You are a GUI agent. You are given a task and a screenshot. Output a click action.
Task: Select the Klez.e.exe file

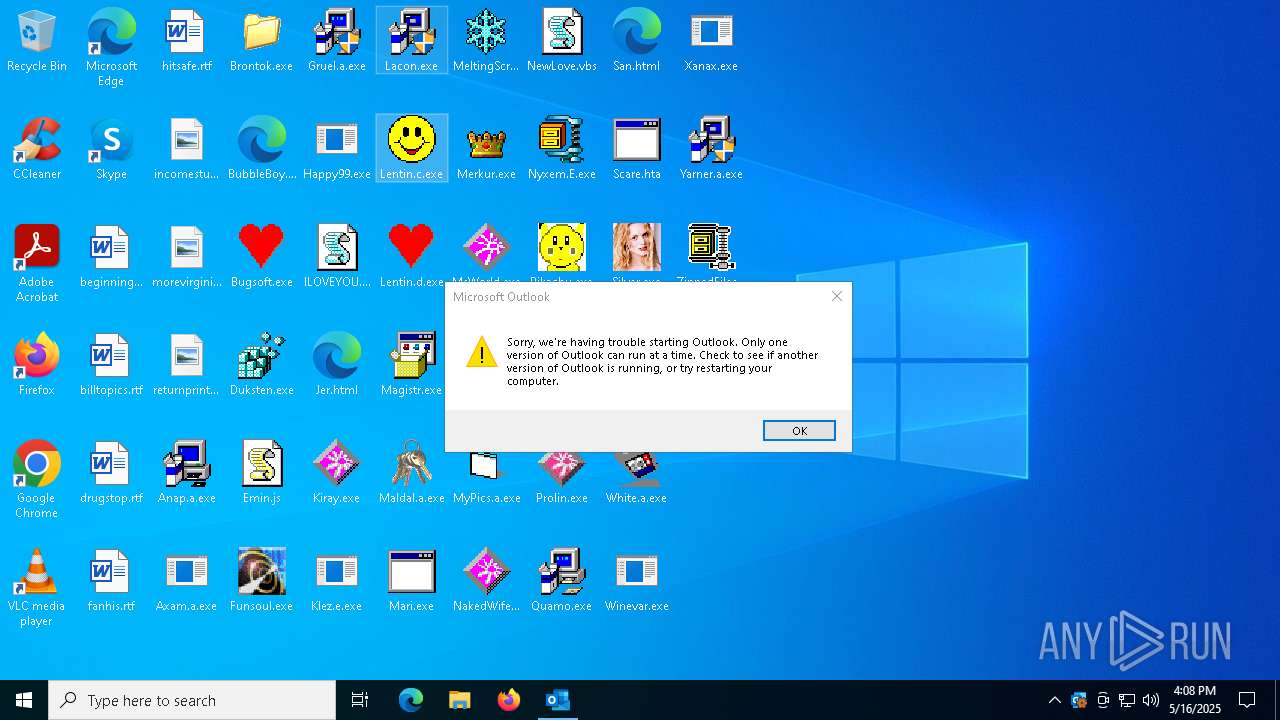point(336,582)
